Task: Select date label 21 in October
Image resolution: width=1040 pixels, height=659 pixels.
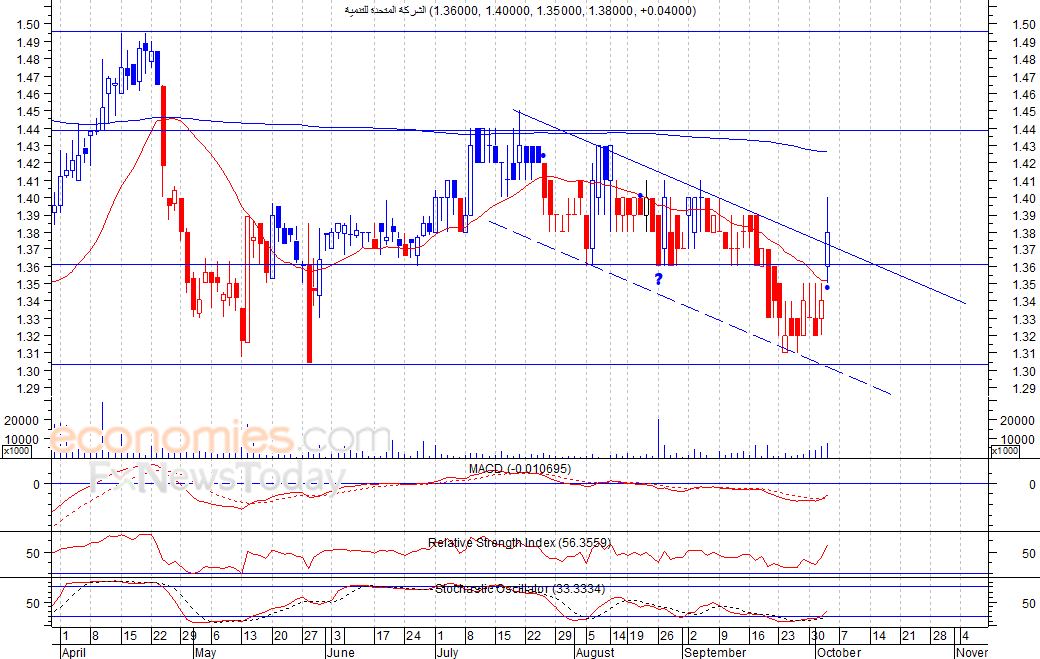Action: (909, 636)
